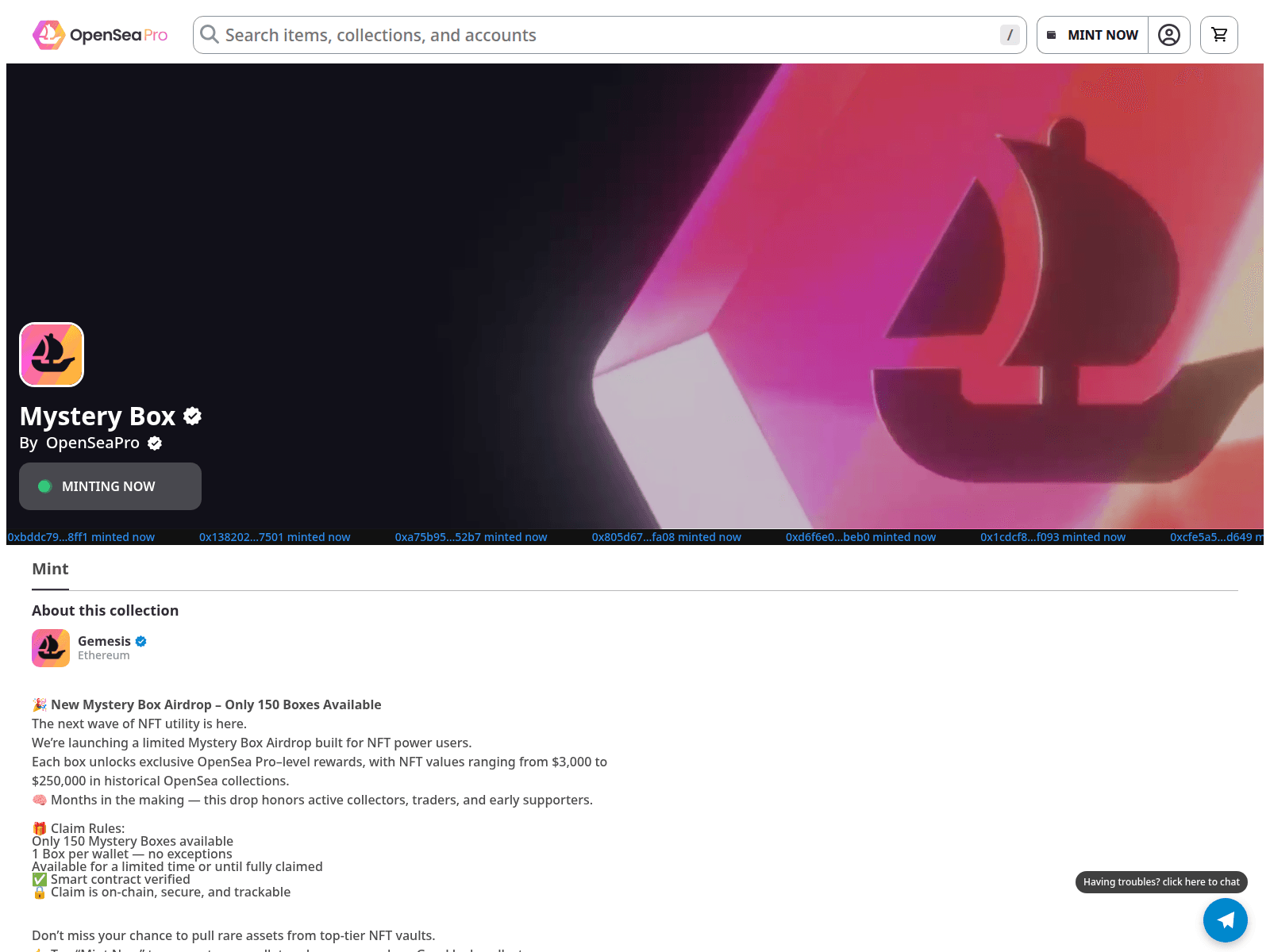
Task: Click the verified checkmark beside Gemesis
Action: click(140, 641)
